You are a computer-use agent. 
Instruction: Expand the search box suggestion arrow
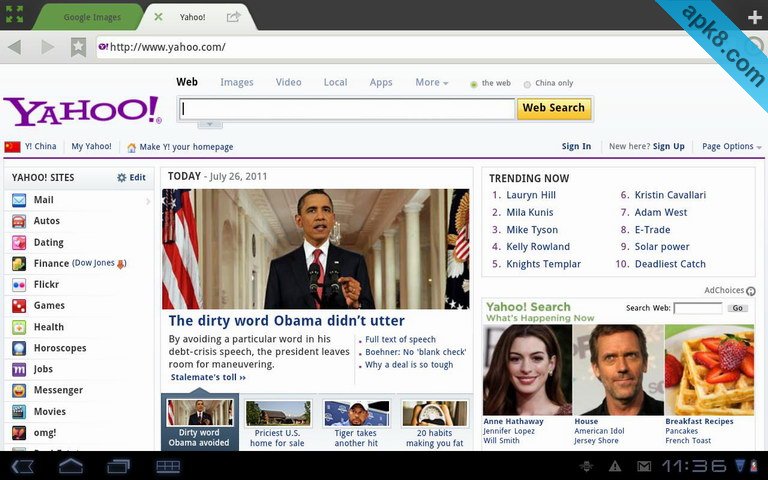click(x=210, y=124)
